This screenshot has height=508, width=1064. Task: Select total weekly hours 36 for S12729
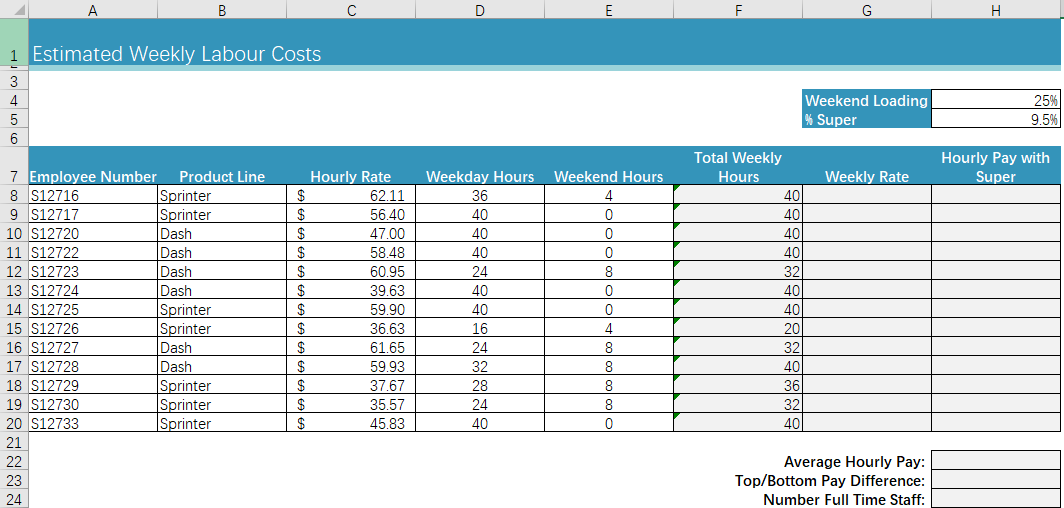pyautogui.click(x=738, y=385)
